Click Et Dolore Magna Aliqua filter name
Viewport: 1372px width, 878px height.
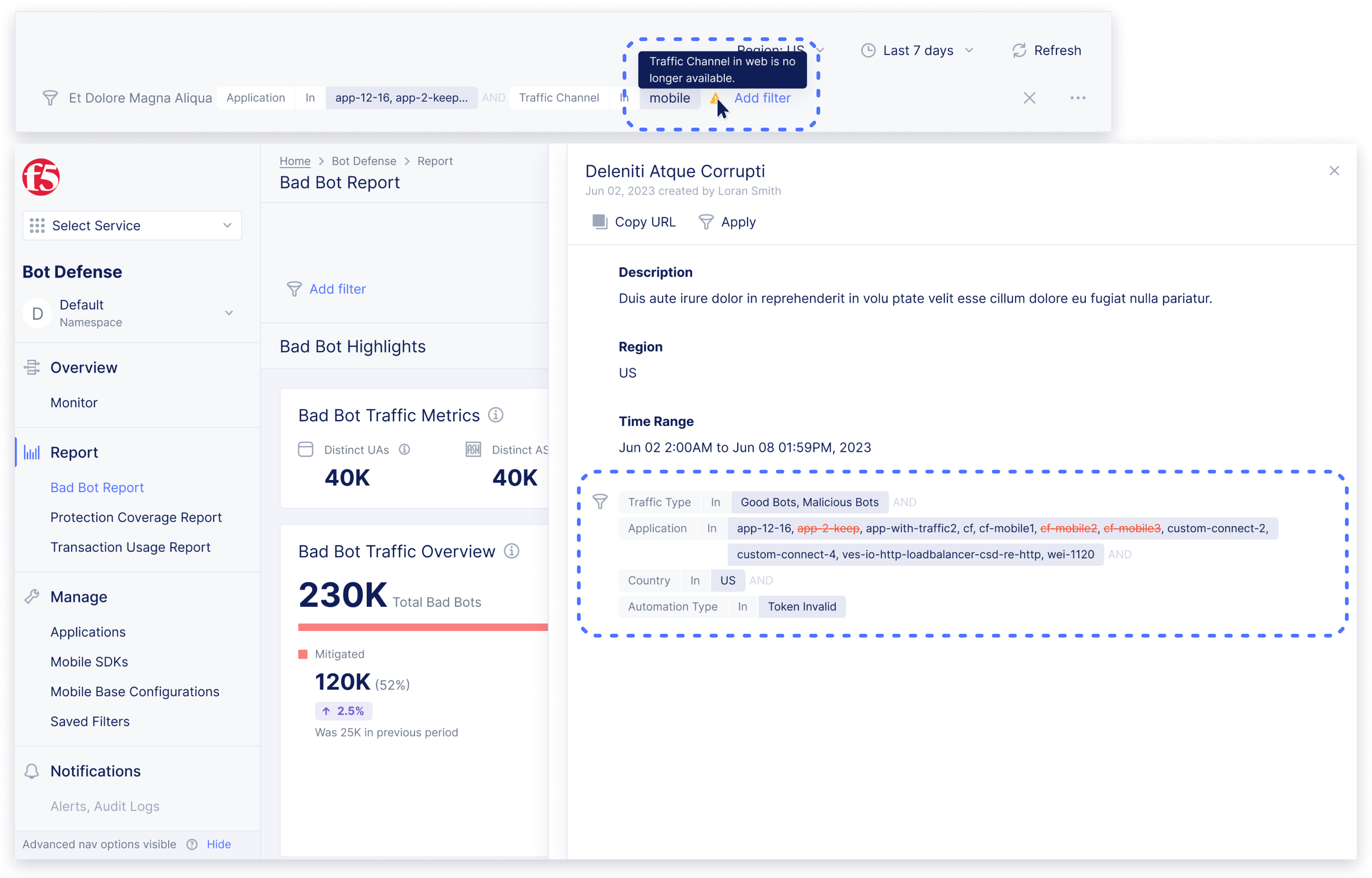pos(140,98)
